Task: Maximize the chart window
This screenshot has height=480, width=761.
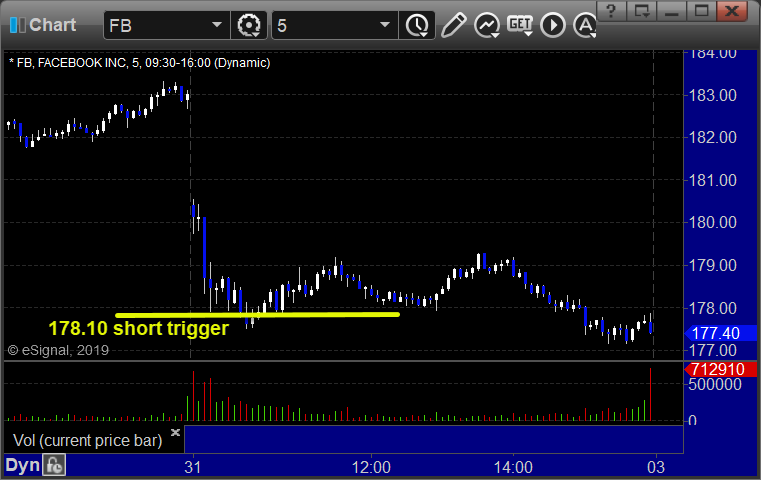Action: point(701,11)
